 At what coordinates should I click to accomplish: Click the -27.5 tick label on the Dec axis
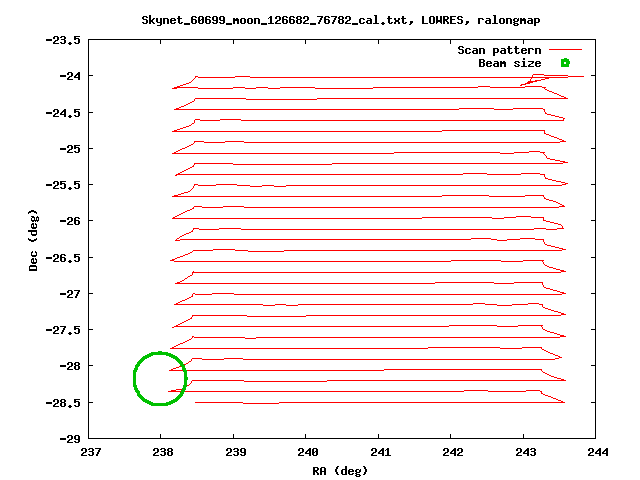(65, 330)
